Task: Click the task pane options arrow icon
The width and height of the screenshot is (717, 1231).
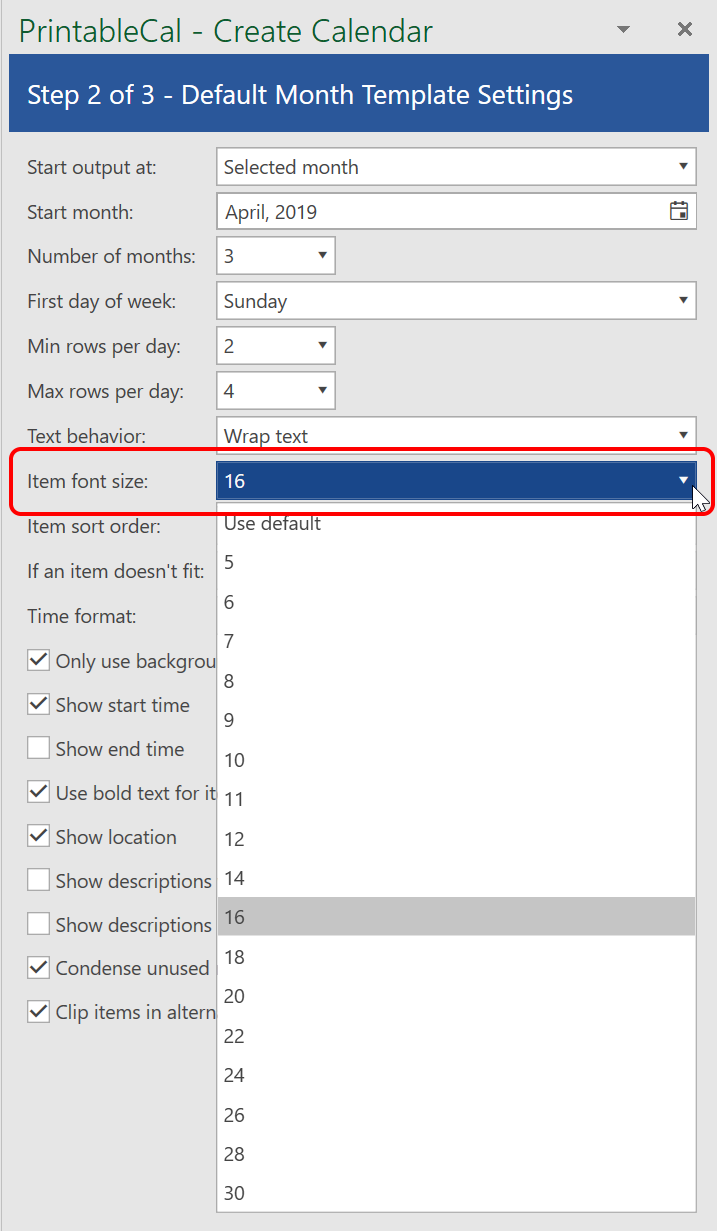Action: 624,30
